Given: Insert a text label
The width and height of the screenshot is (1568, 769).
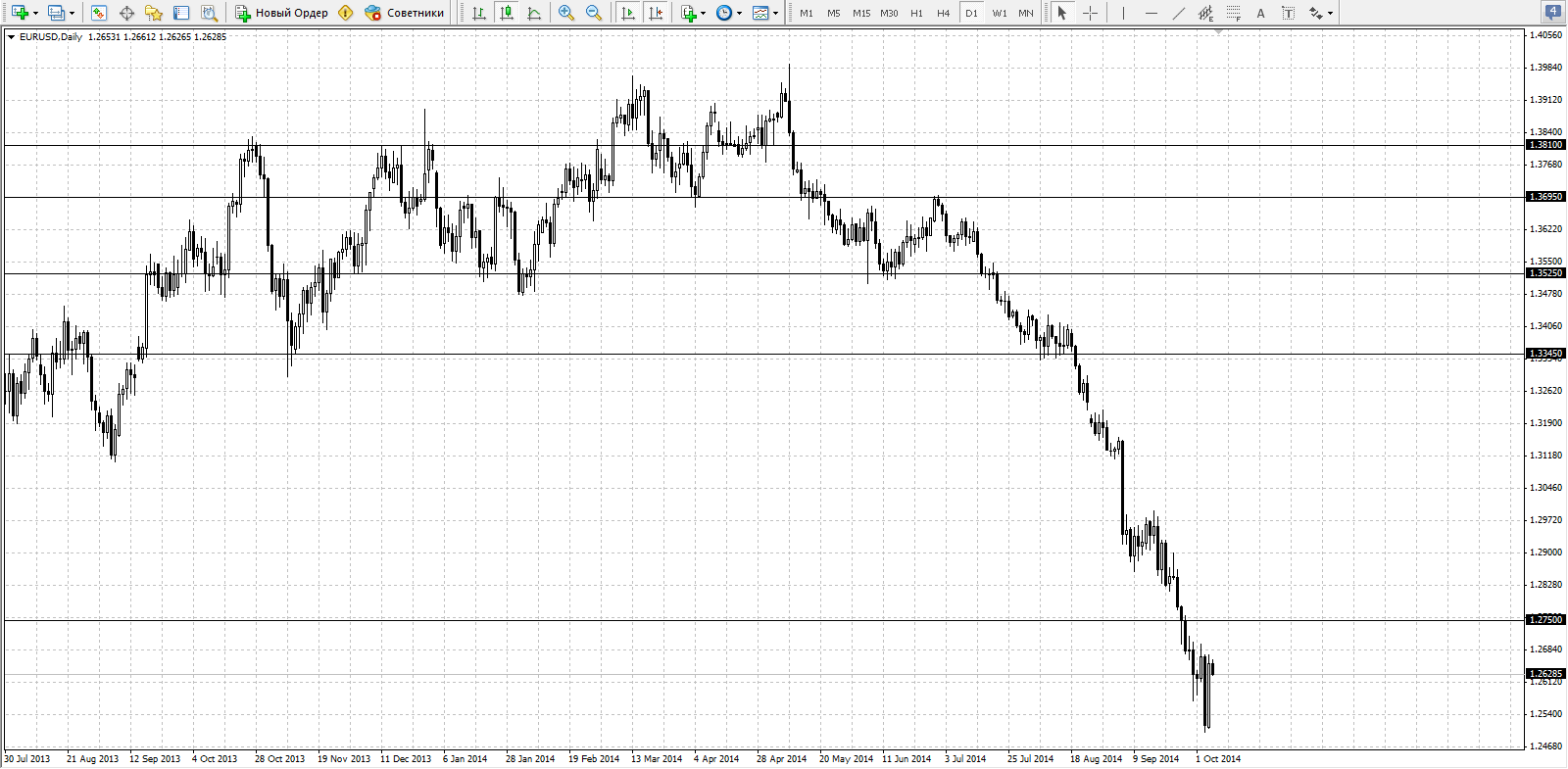Looking at the screenshot, I should [1289, 13].
